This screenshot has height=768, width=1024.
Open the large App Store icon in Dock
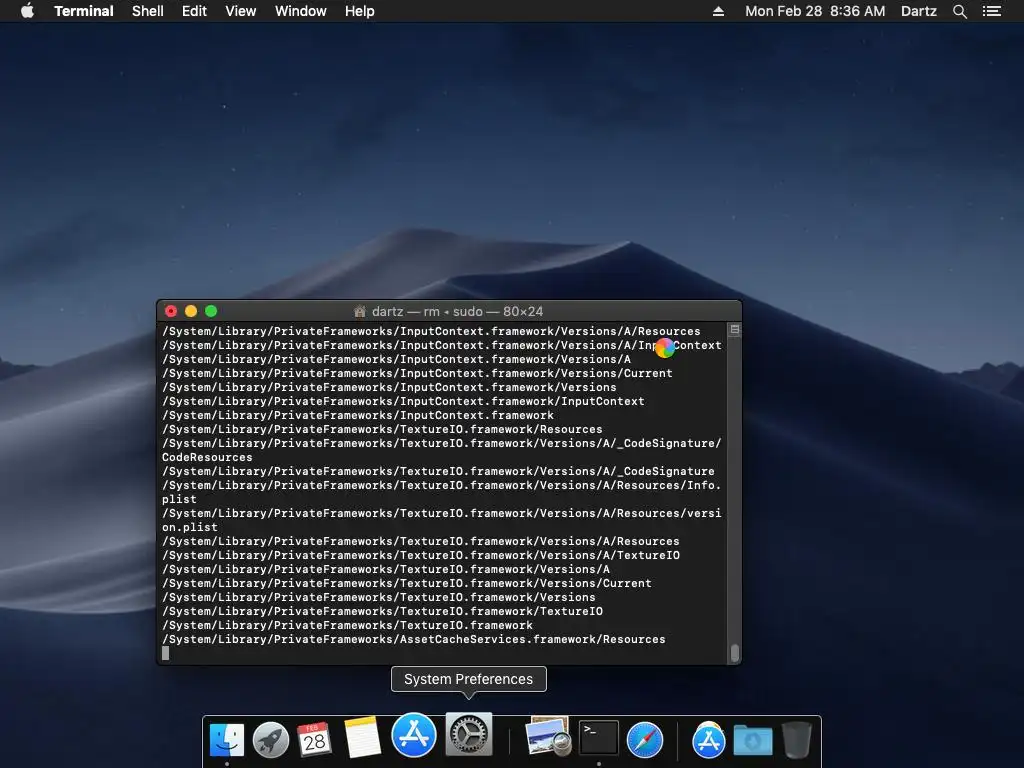[413, 735]
